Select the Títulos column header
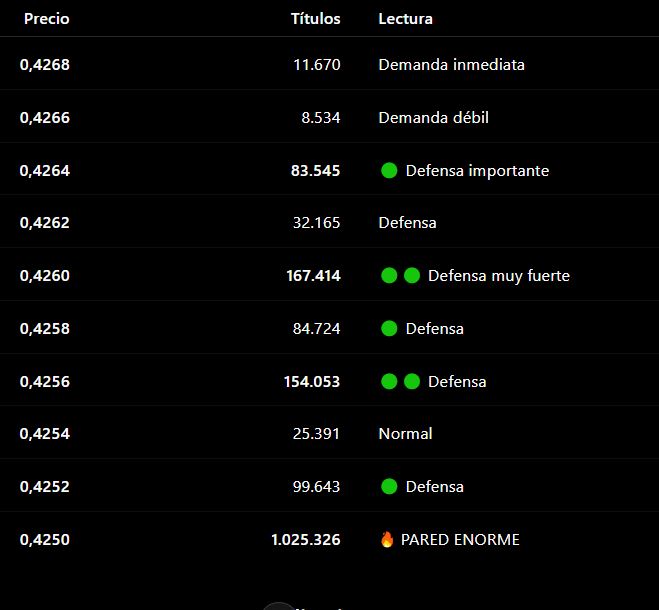 pyautogui.click(x=316, y=18)
